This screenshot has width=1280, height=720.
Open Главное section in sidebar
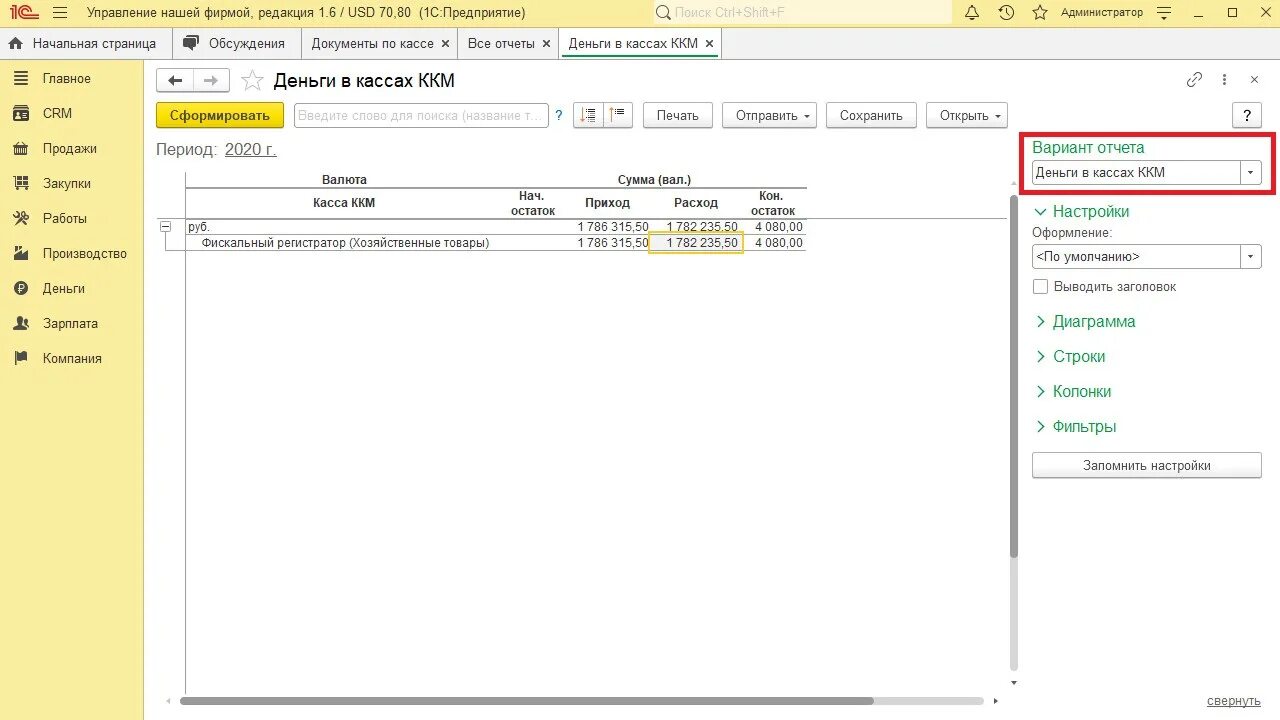[66, 78]
